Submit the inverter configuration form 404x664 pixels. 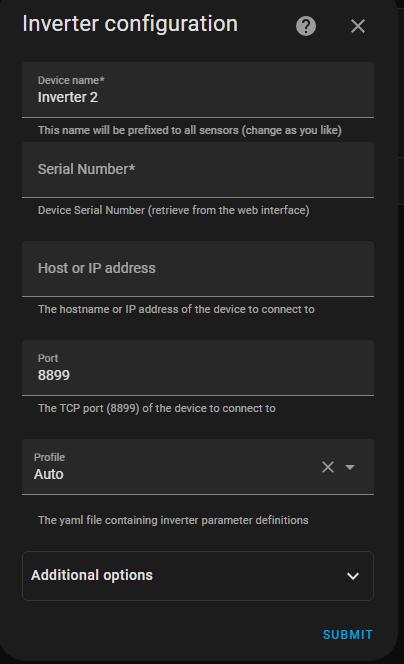[x=348, y=634]
